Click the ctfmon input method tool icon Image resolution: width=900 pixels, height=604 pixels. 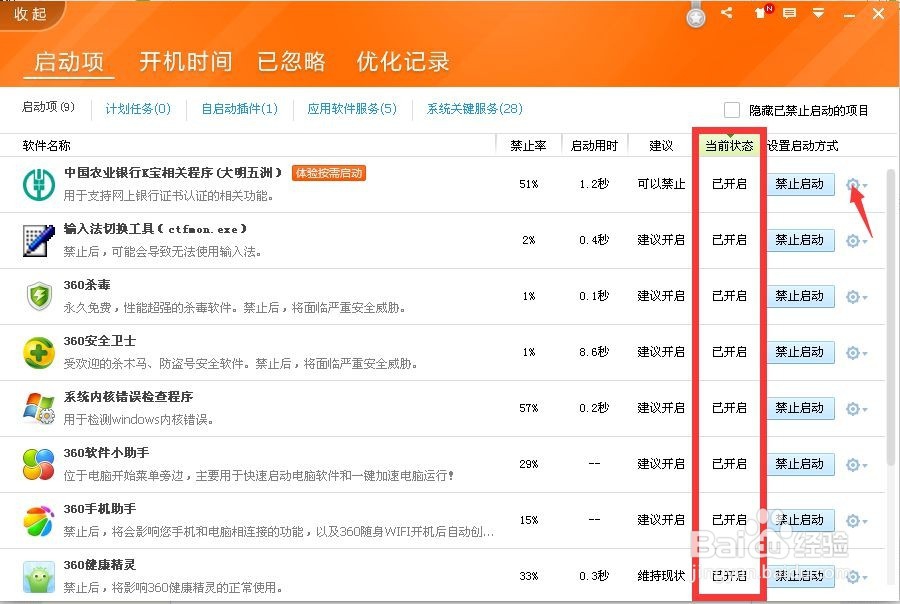[x=39, y=241]
